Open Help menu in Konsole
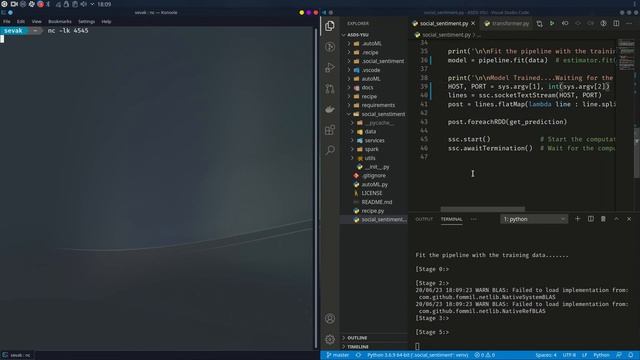This screenshot has height=360, width=640. coord(106,21)
